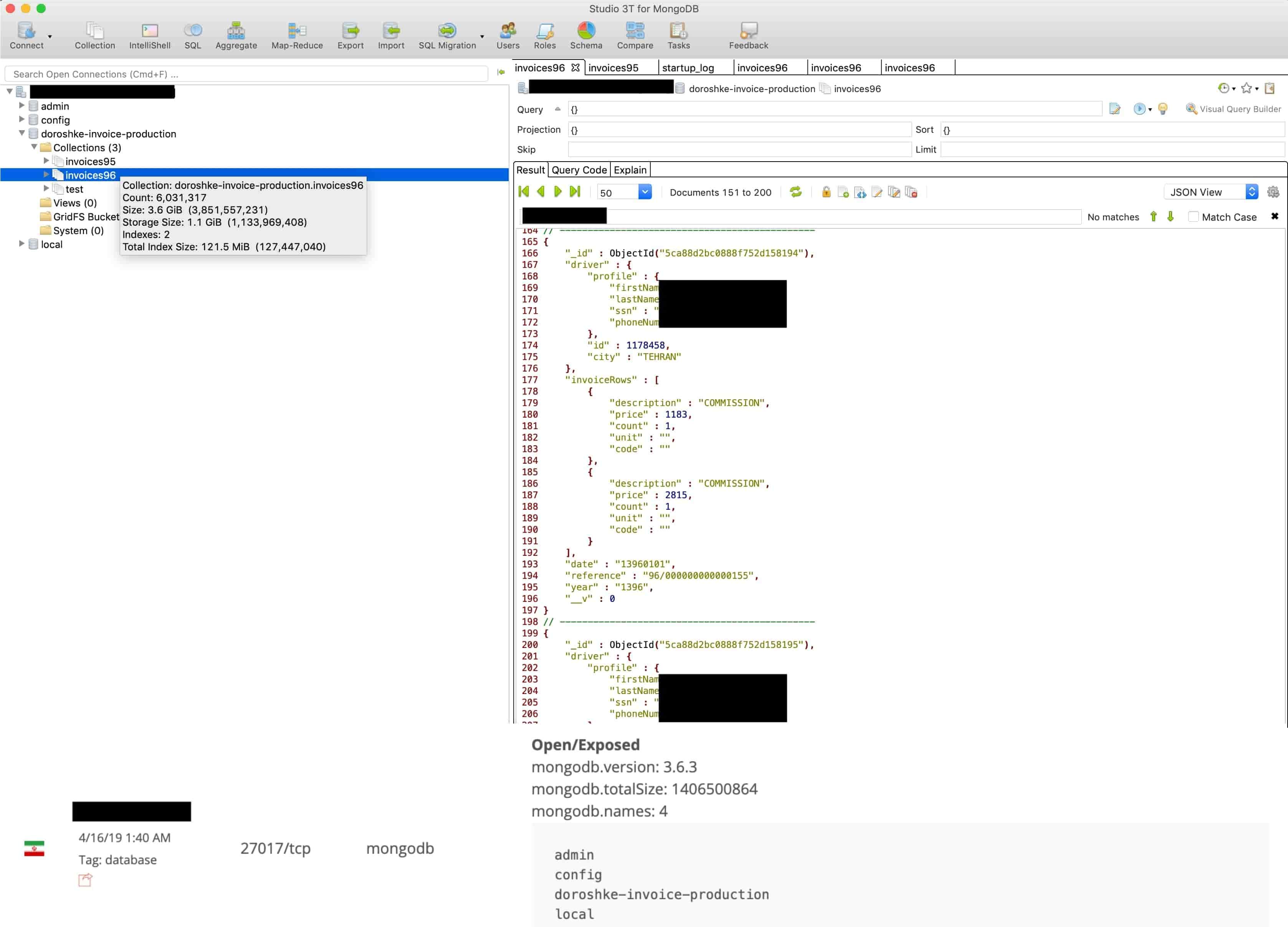Click the delete document icon
The width and height of the screenshot is (1288, 927).
point(911,192)
